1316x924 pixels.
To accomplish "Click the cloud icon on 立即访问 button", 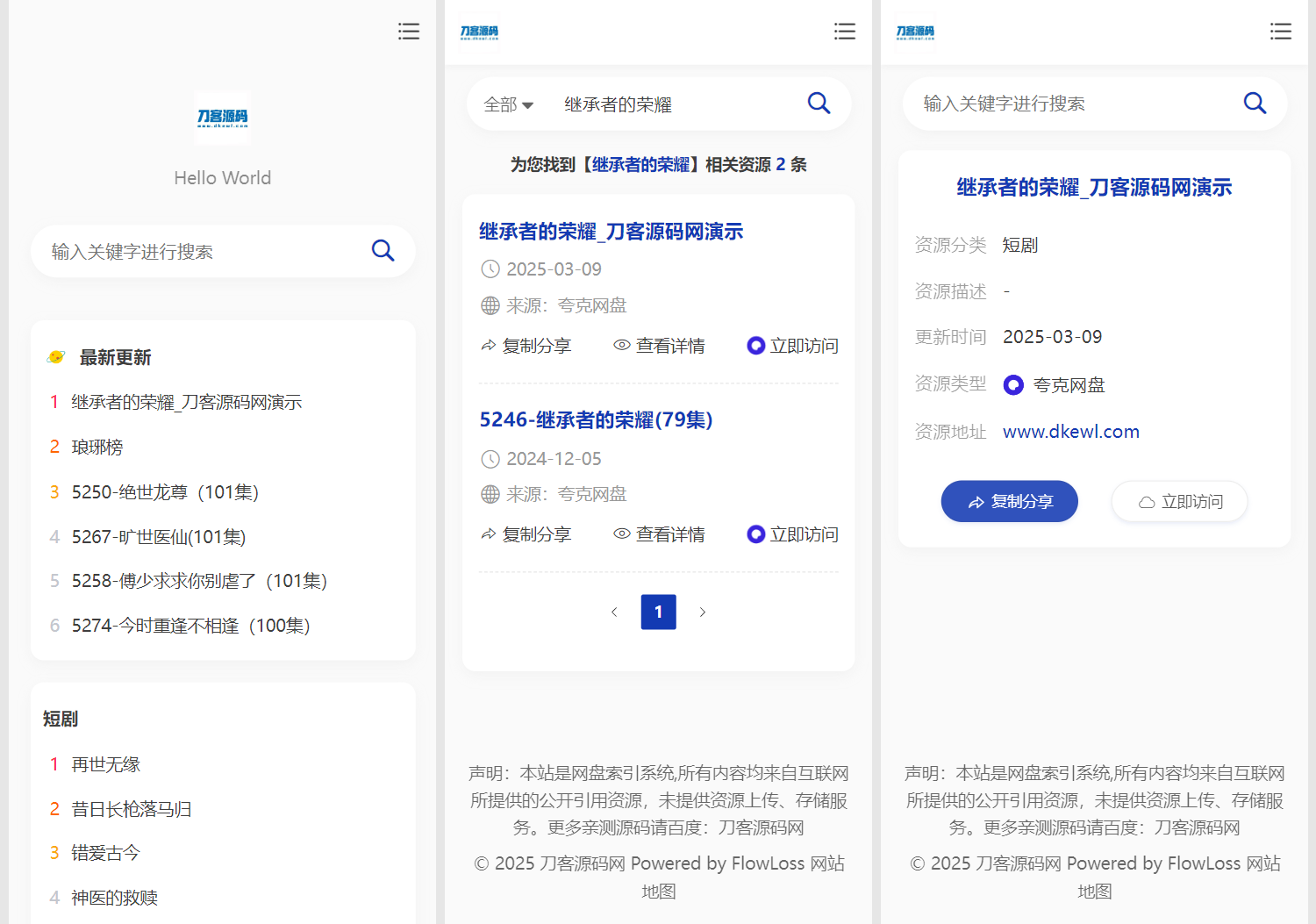I will point(1146,501).
